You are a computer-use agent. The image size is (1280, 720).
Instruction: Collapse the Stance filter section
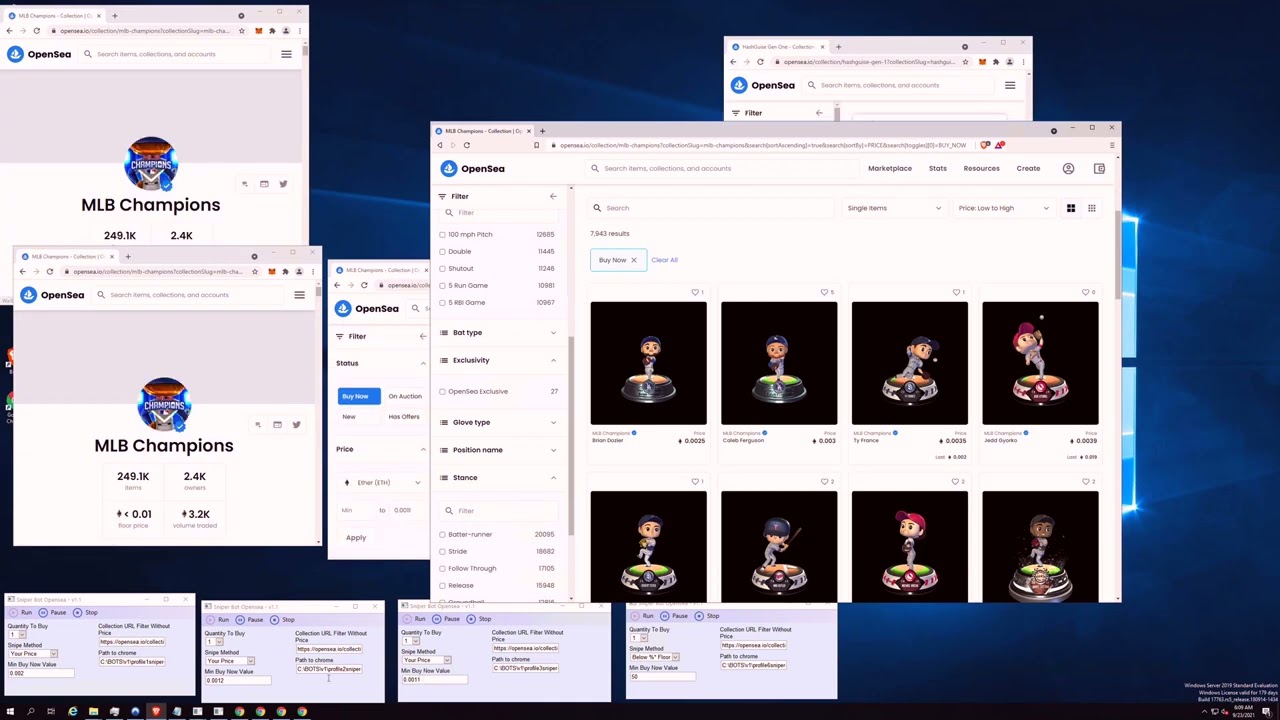click(497, 478)
